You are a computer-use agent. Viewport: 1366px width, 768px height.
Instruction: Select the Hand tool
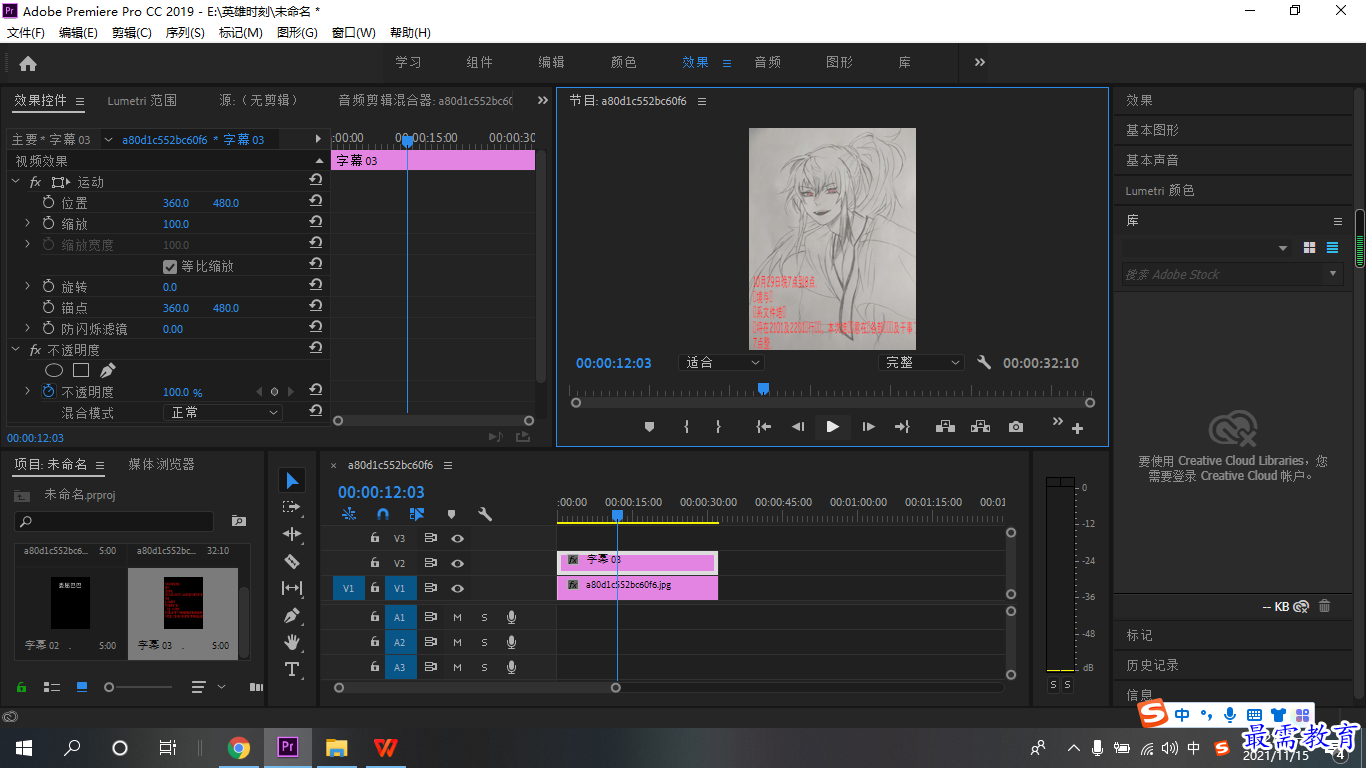pos(292,642)
